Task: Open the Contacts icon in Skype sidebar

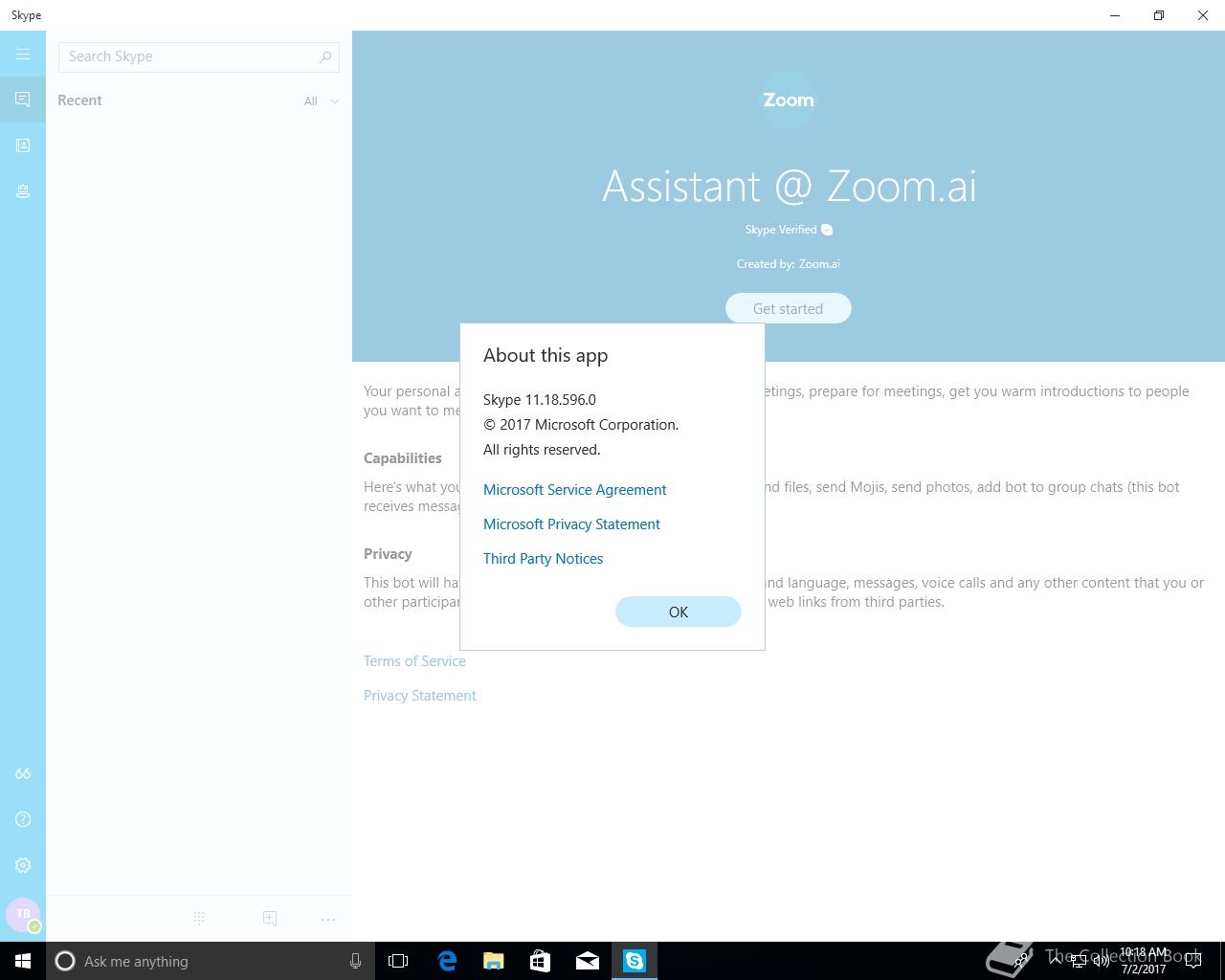Action: (23, 145)
